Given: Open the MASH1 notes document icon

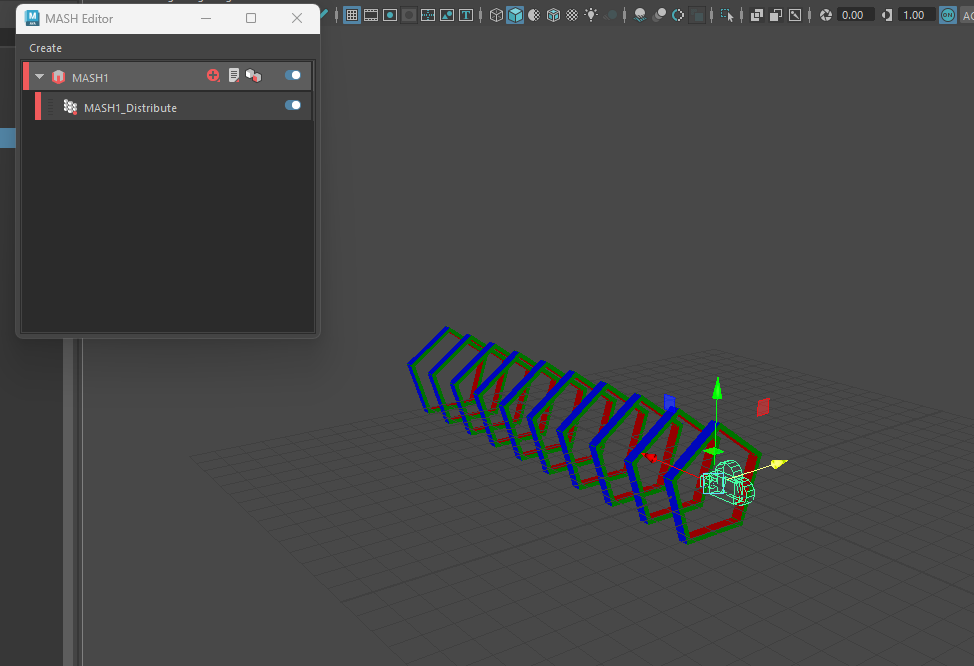Looking at the screenshot, I should (234, 76).
